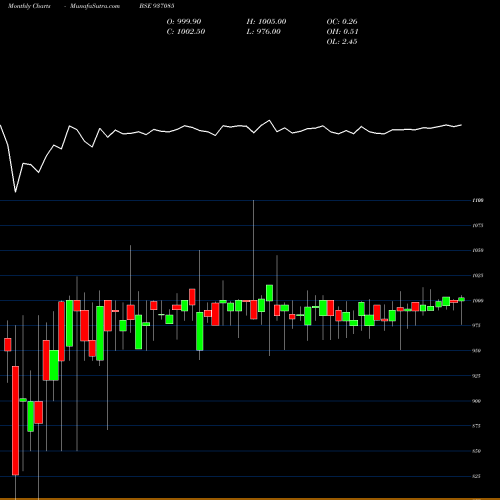The image size is (500, 500).
Task: Click the 875 price axis label
Action: point(477,426)
